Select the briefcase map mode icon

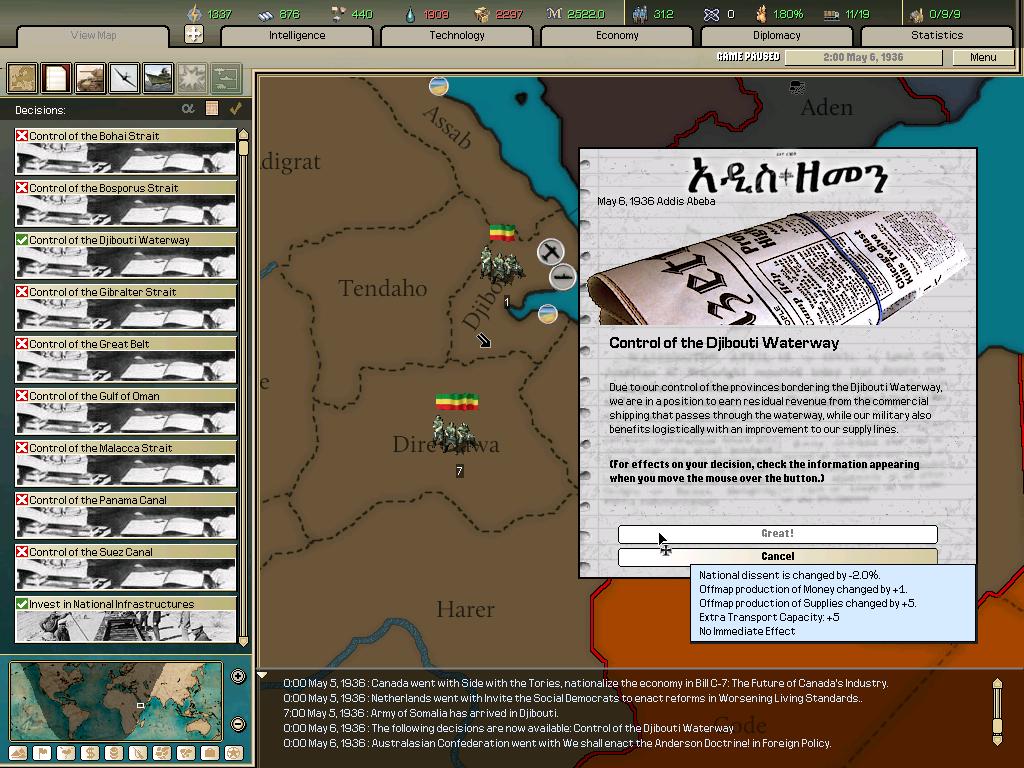(x=210, y=753)
